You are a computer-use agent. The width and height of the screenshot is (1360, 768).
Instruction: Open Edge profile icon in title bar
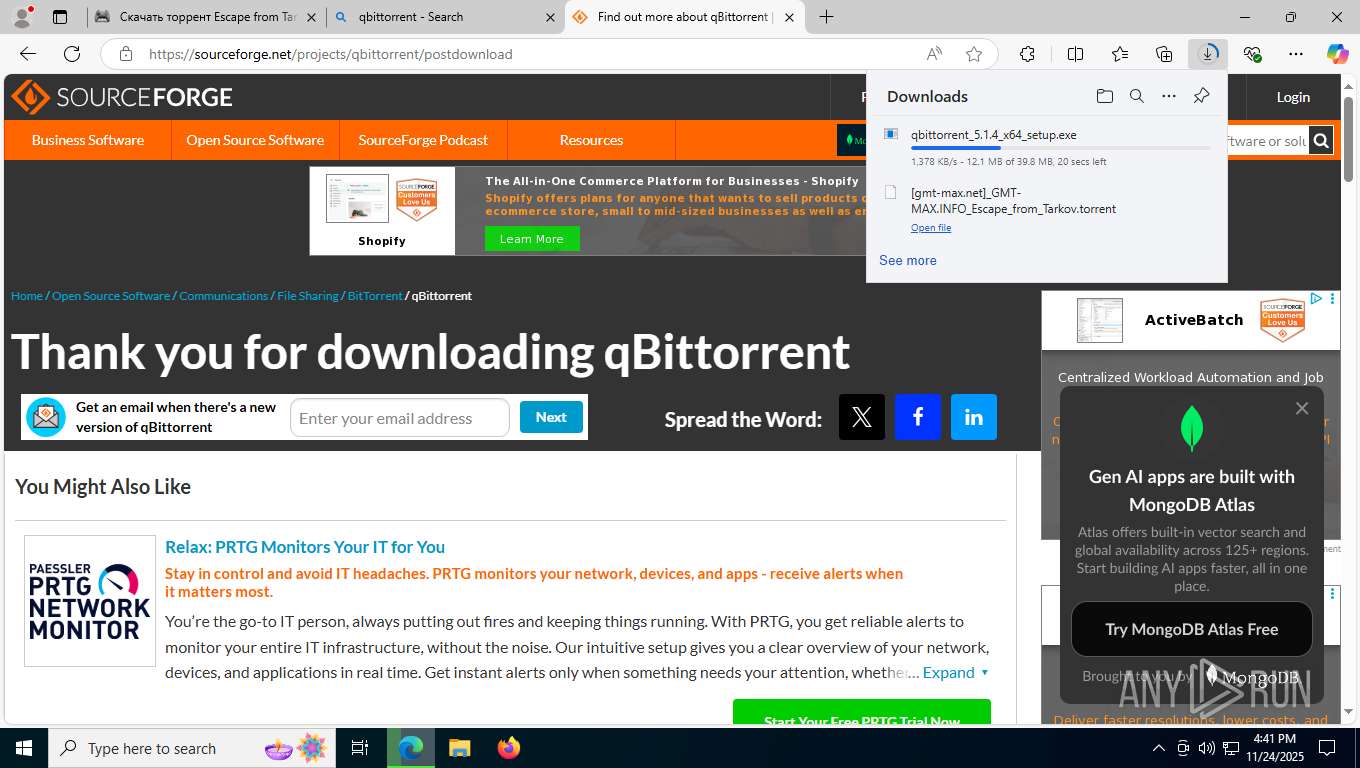[21, 17]
